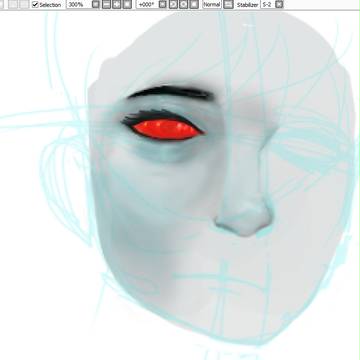Open the Stabilizer level dropdown arrow
The height and width of the screenshot is (360, 360).
tap(280, 5)
